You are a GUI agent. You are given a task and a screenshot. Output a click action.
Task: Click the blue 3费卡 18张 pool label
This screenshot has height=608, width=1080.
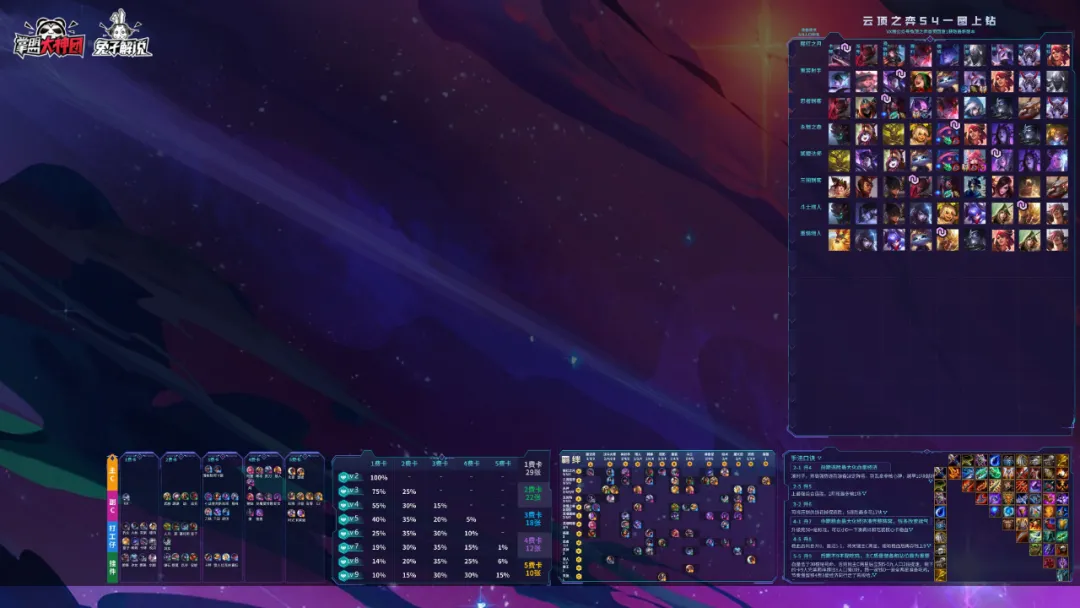533,518
